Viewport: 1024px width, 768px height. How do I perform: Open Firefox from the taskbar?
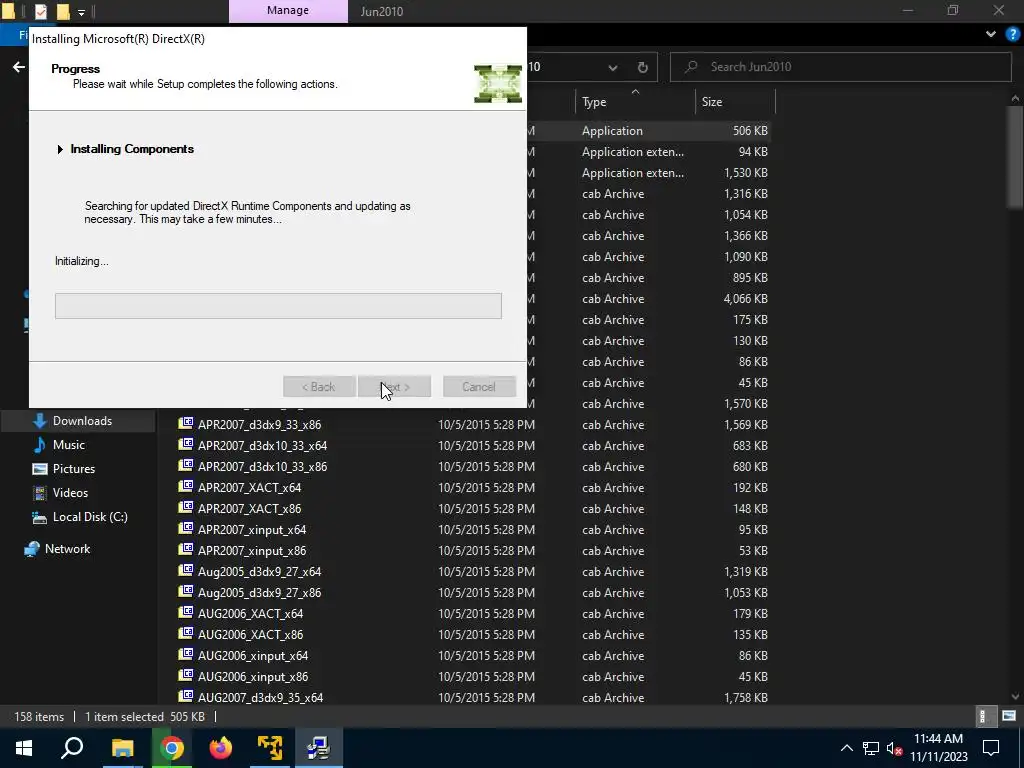(221, 748)
